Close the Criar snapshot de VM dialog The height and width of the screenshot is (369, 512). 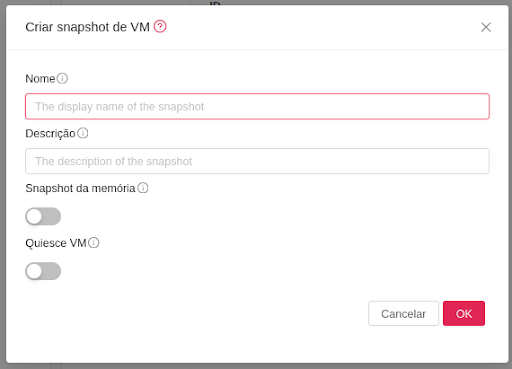click(486, 27)
